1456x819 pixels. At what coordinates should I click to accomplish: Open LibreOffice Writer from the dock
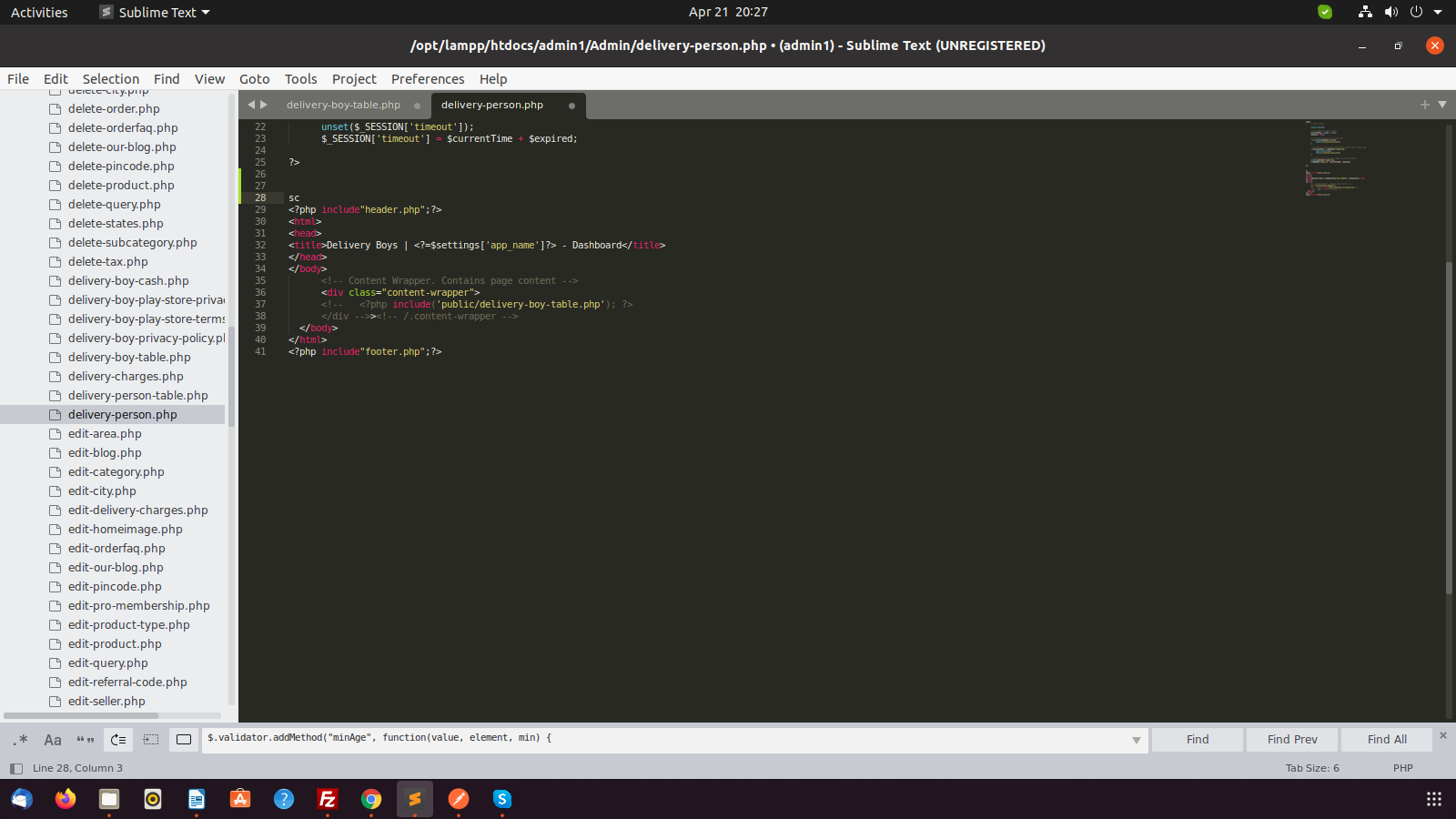[x=197, y=799]
